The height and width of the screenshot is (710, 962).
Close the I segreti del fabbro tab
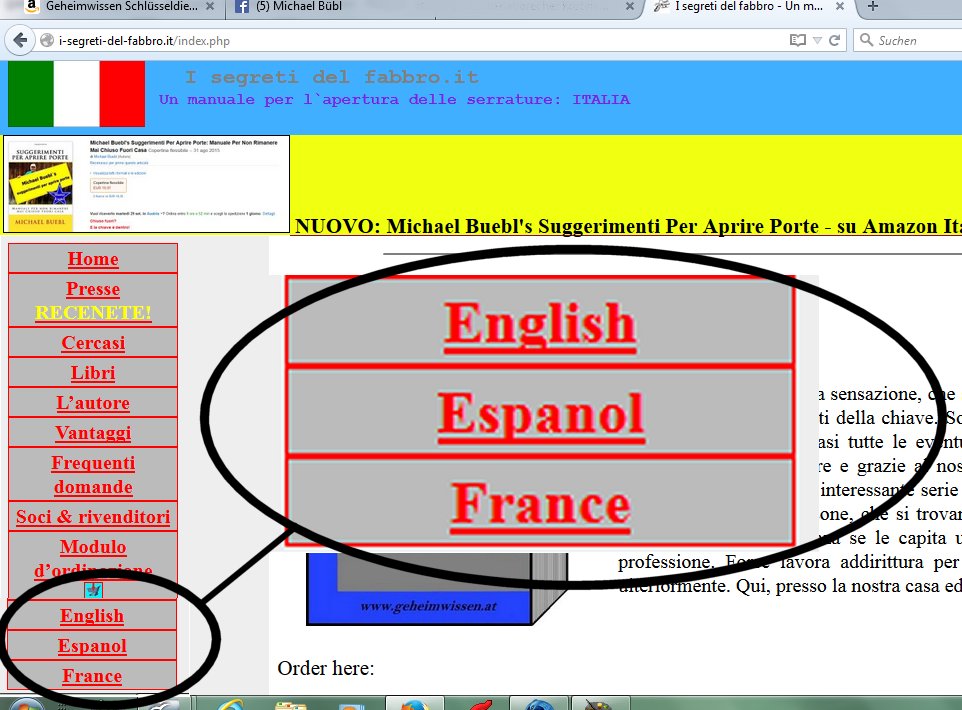coord(840,6)
